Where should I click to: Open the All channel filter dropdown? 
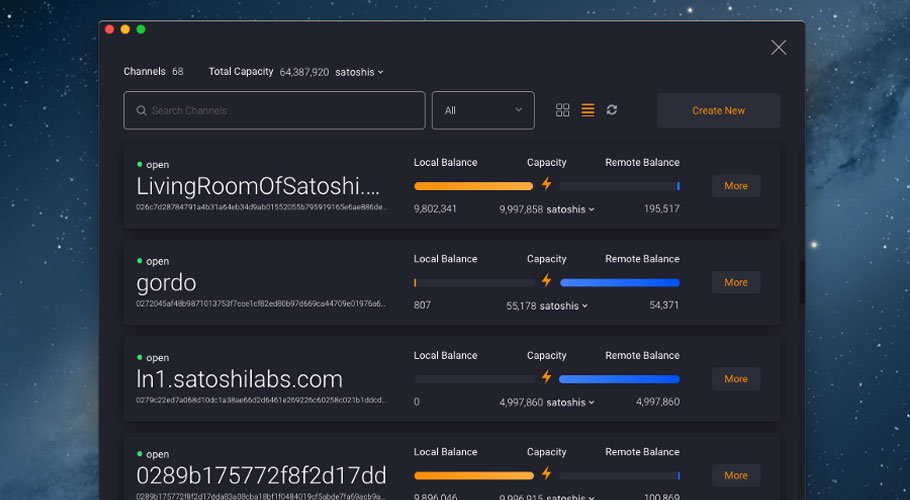click(x=483, y=110)
